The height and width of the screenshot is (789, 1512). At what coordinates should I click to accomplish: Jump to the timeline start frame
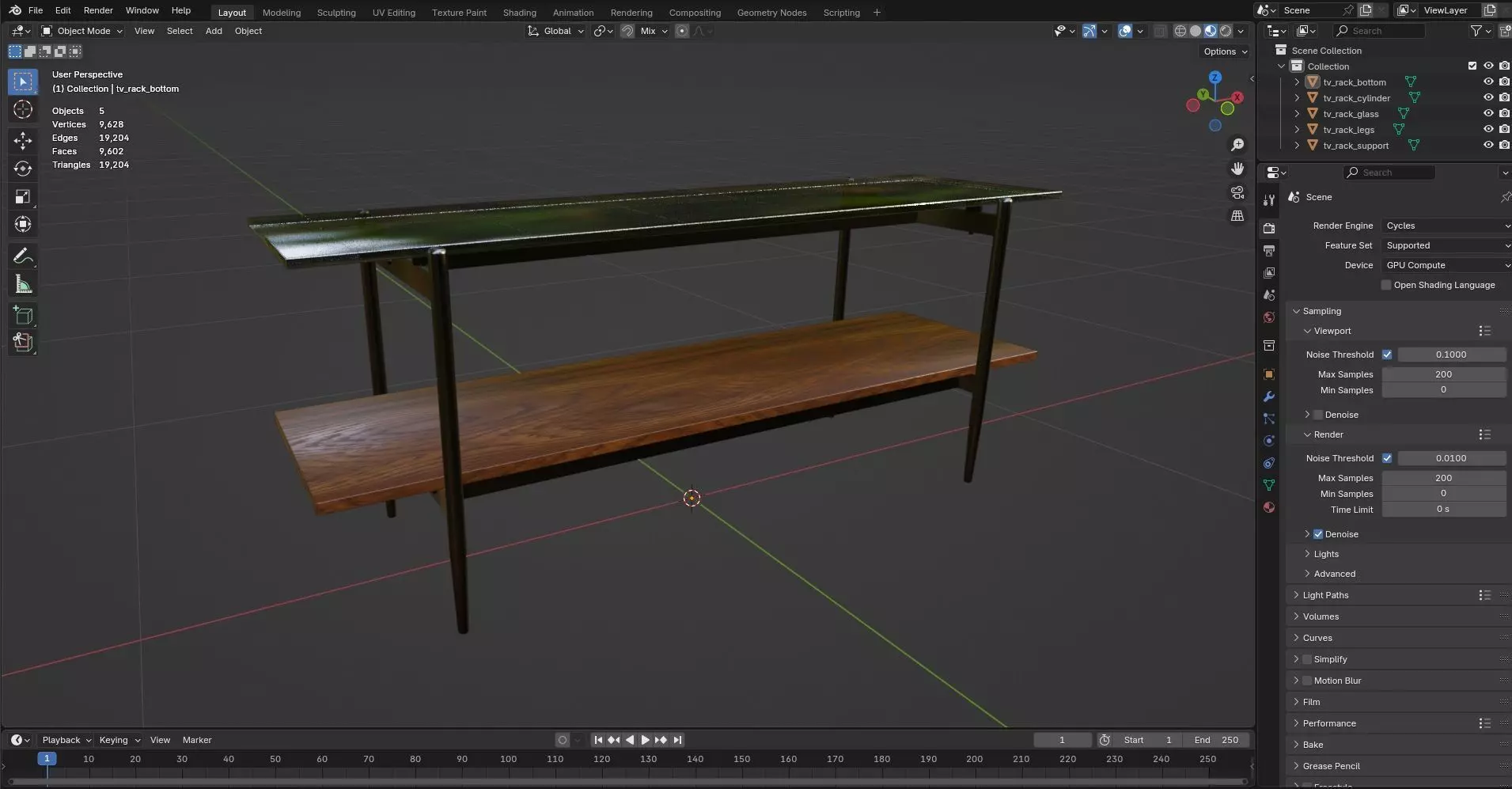pyautogui.click(x=598, y=740)
